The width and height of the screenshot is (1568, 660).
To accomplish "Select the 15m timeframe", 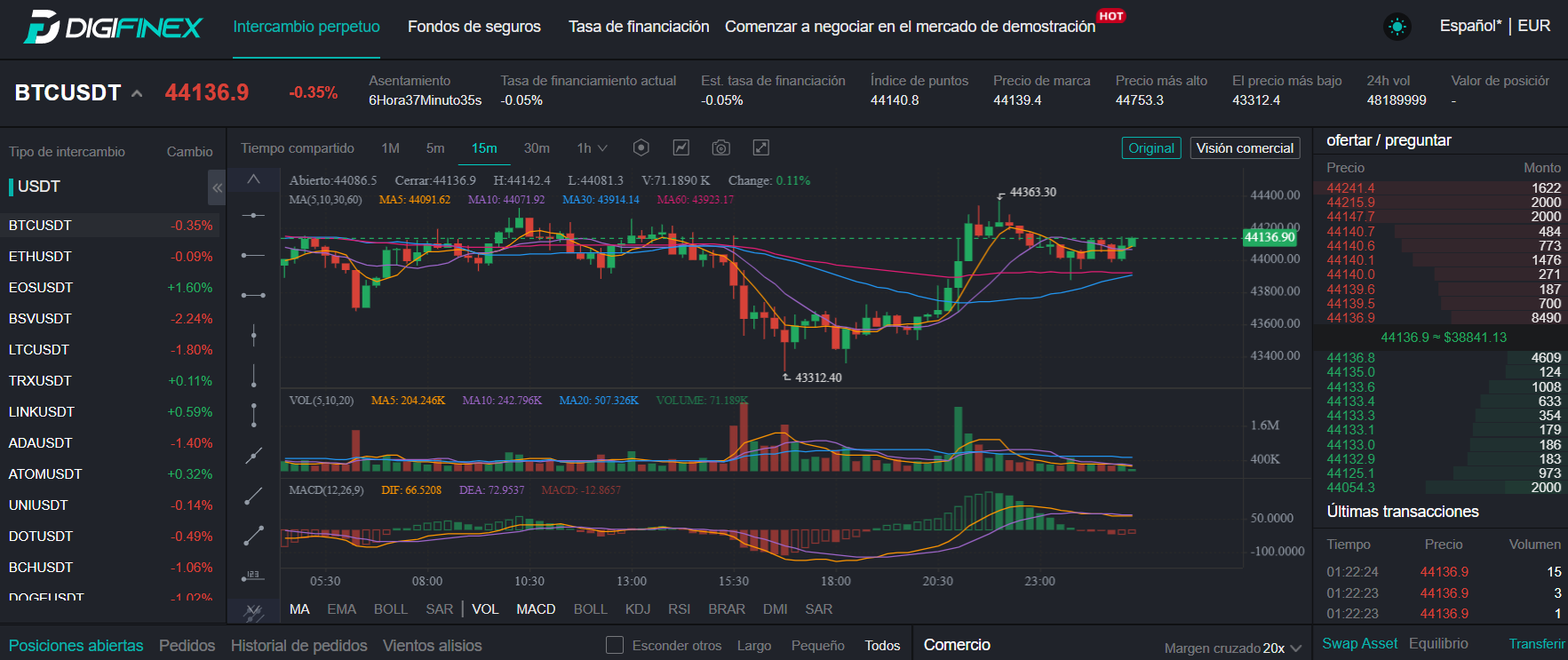I will 484,148.
